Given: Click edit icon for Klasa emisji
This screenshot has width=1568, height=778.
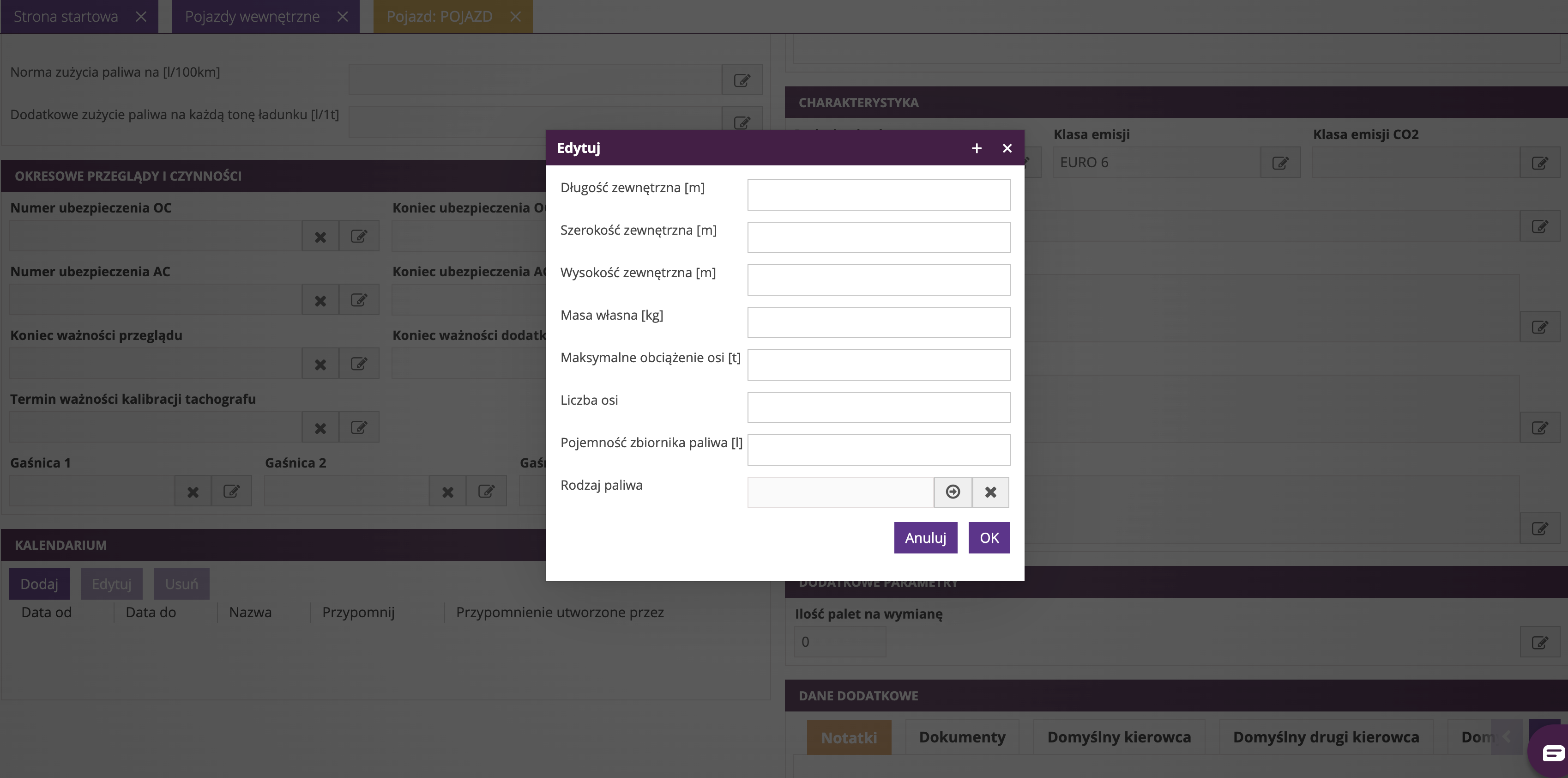Looking at the screenshot, I should point(1280,163).
